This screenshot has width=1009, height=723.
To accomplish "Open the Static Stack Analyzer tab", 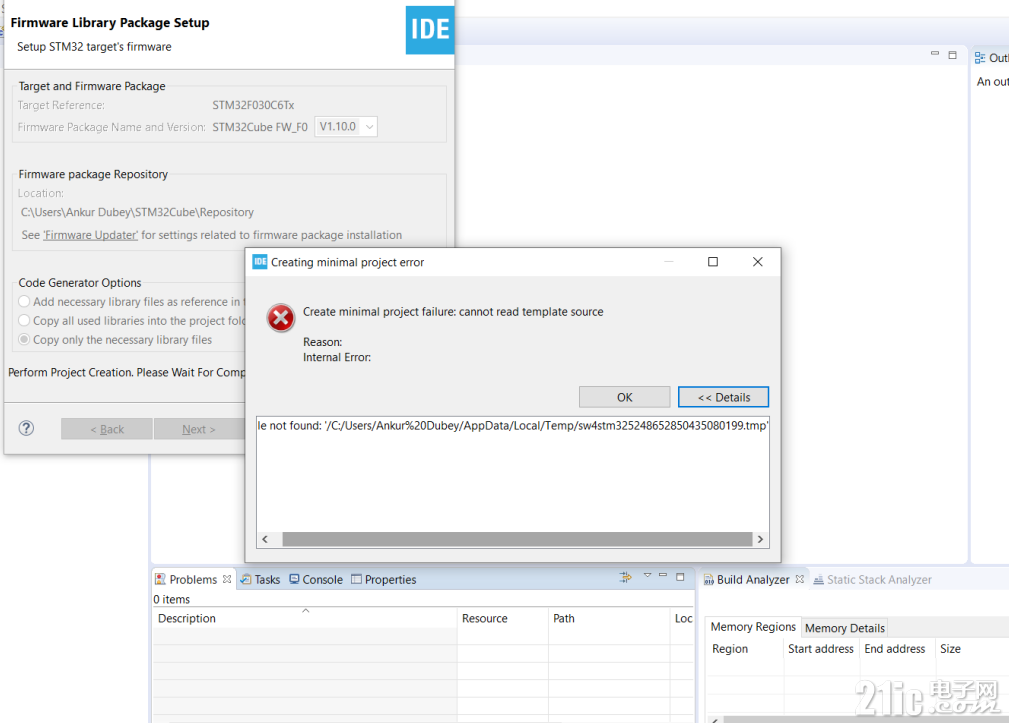I will pos(873,580).
